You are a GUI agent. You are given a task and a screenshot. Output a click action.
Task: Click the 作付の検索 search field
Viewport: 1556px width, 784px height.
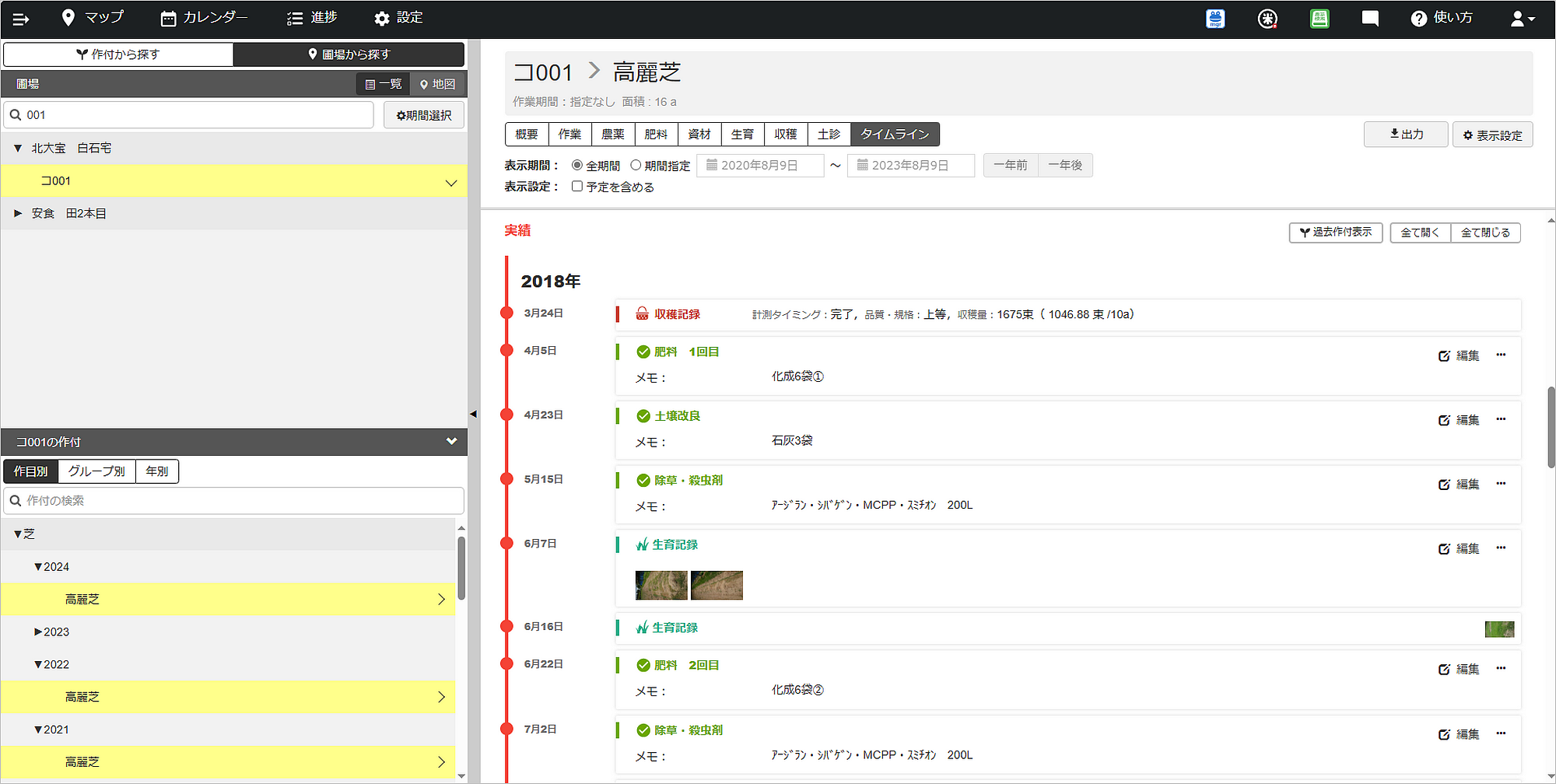tap(233, 501)
